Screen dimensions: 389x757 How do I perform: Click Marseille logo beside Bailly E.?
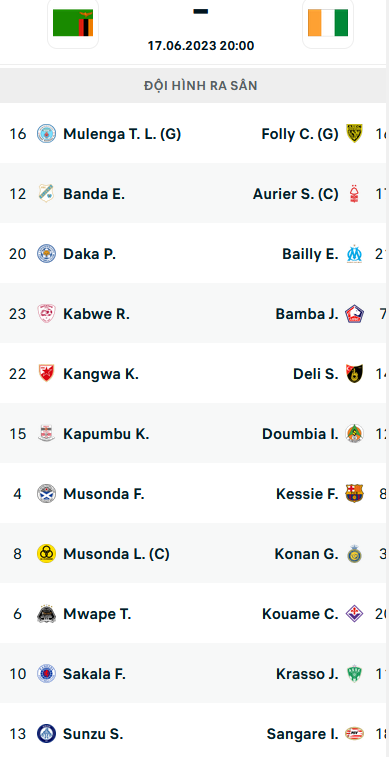(x=355, y=253)
